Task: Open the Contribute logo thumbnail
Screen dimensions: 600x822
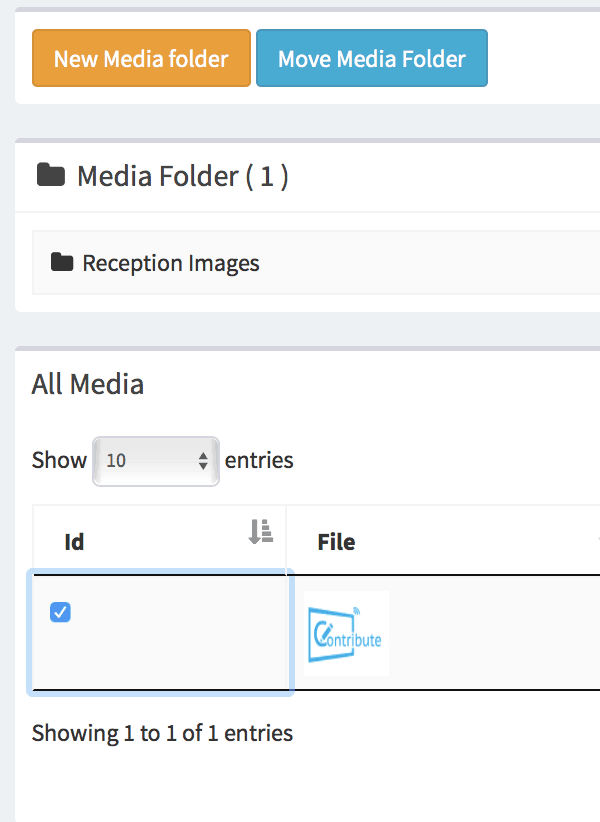Action: (346, 633)
